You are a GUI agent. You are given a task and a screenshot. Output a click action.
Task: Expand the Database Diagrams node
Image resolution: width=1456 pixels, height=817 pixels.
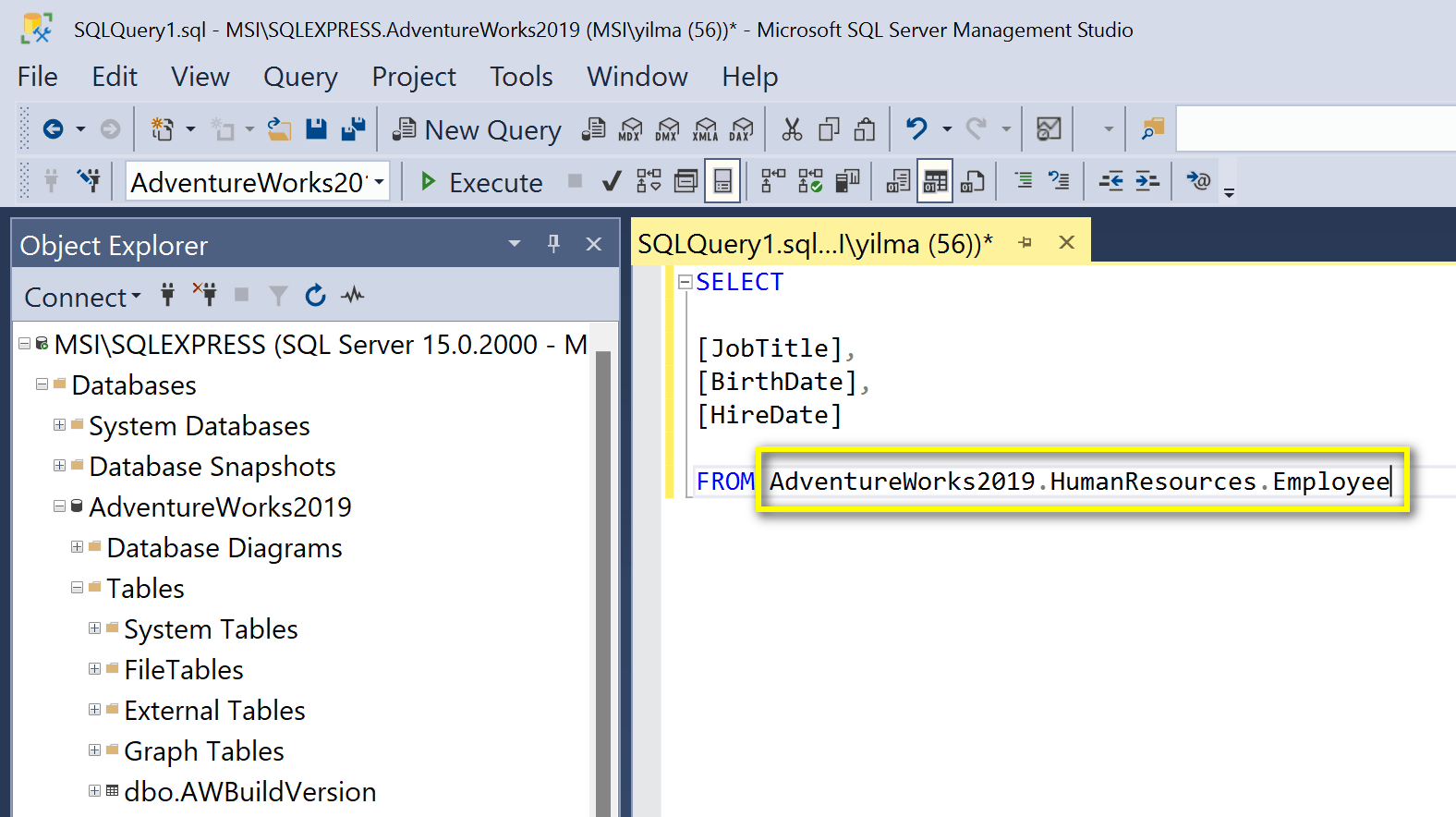pyautogui.click(x=77, y=547)
